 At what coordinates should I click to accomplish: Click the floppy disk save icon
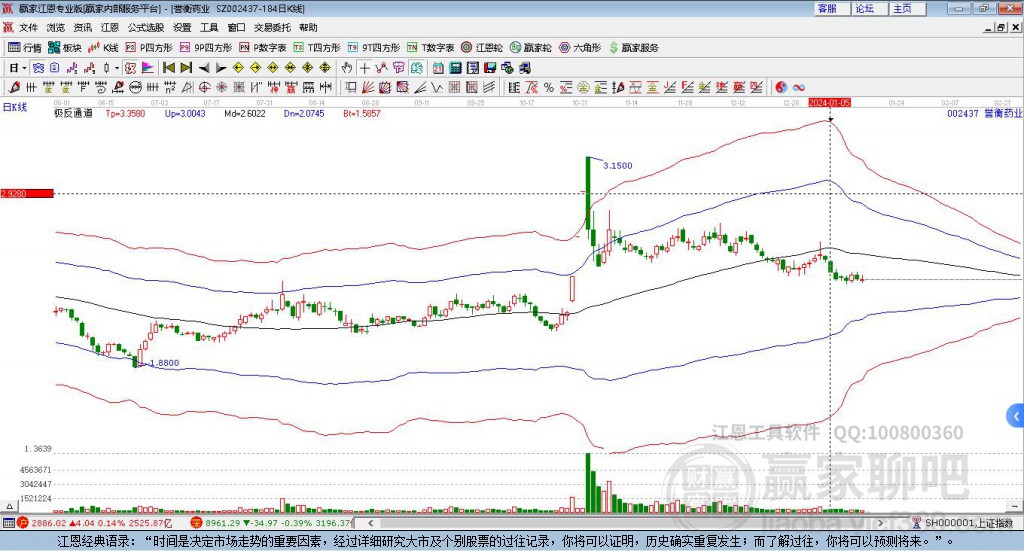coord(490,68)
